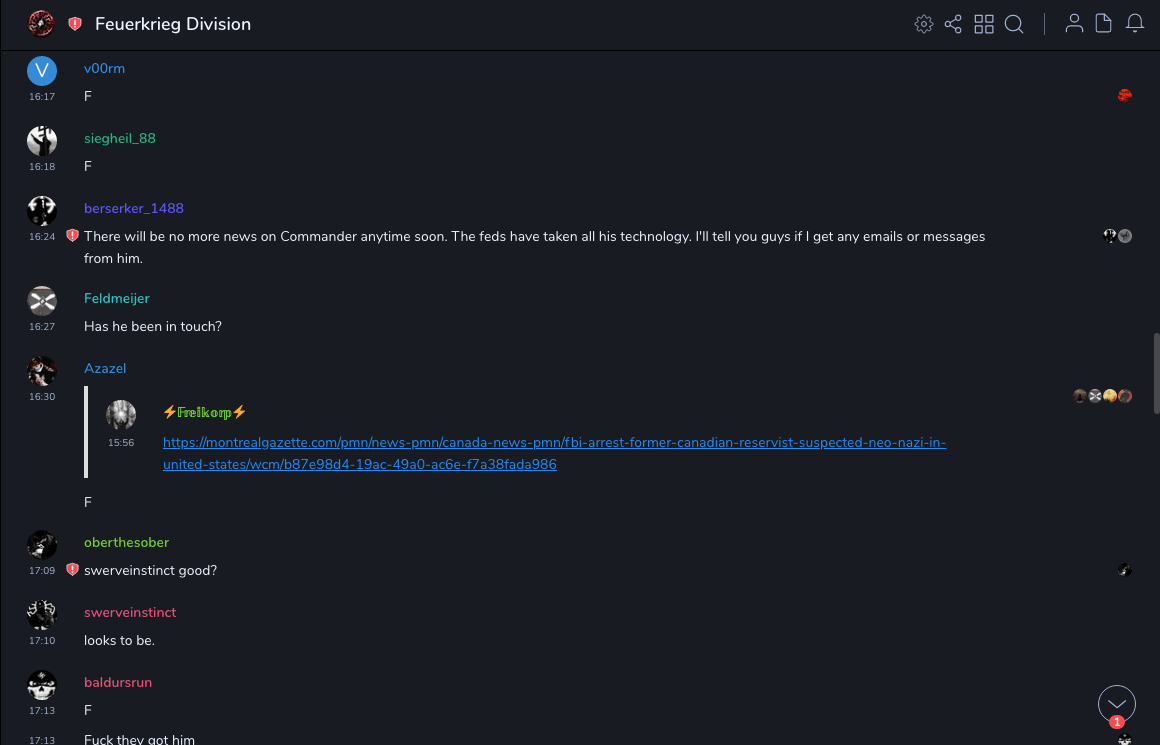Open the files document icon

click(x=1104, y=24)
